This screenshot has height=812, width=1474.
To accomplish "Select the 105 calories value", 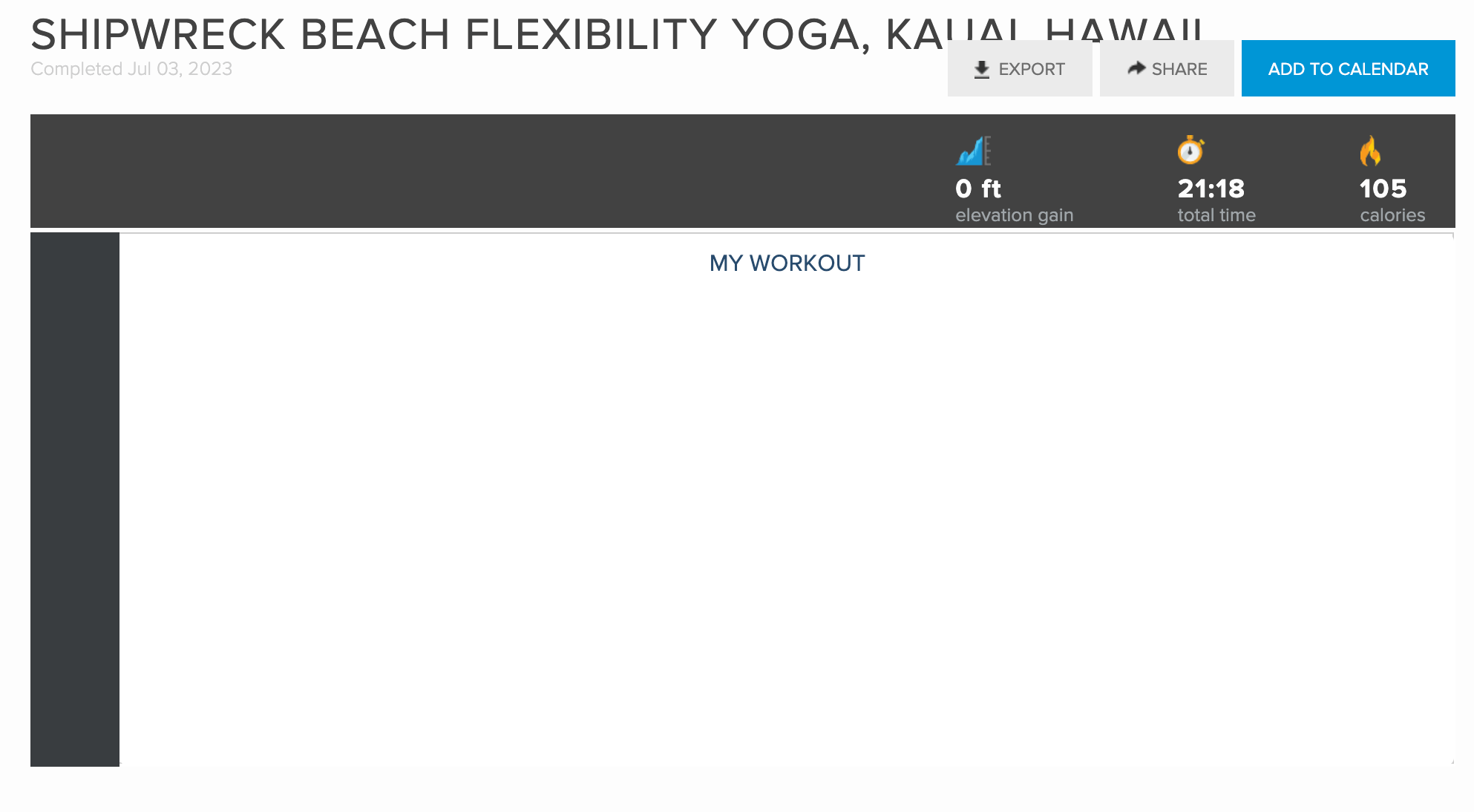I will coord(1383,189).
